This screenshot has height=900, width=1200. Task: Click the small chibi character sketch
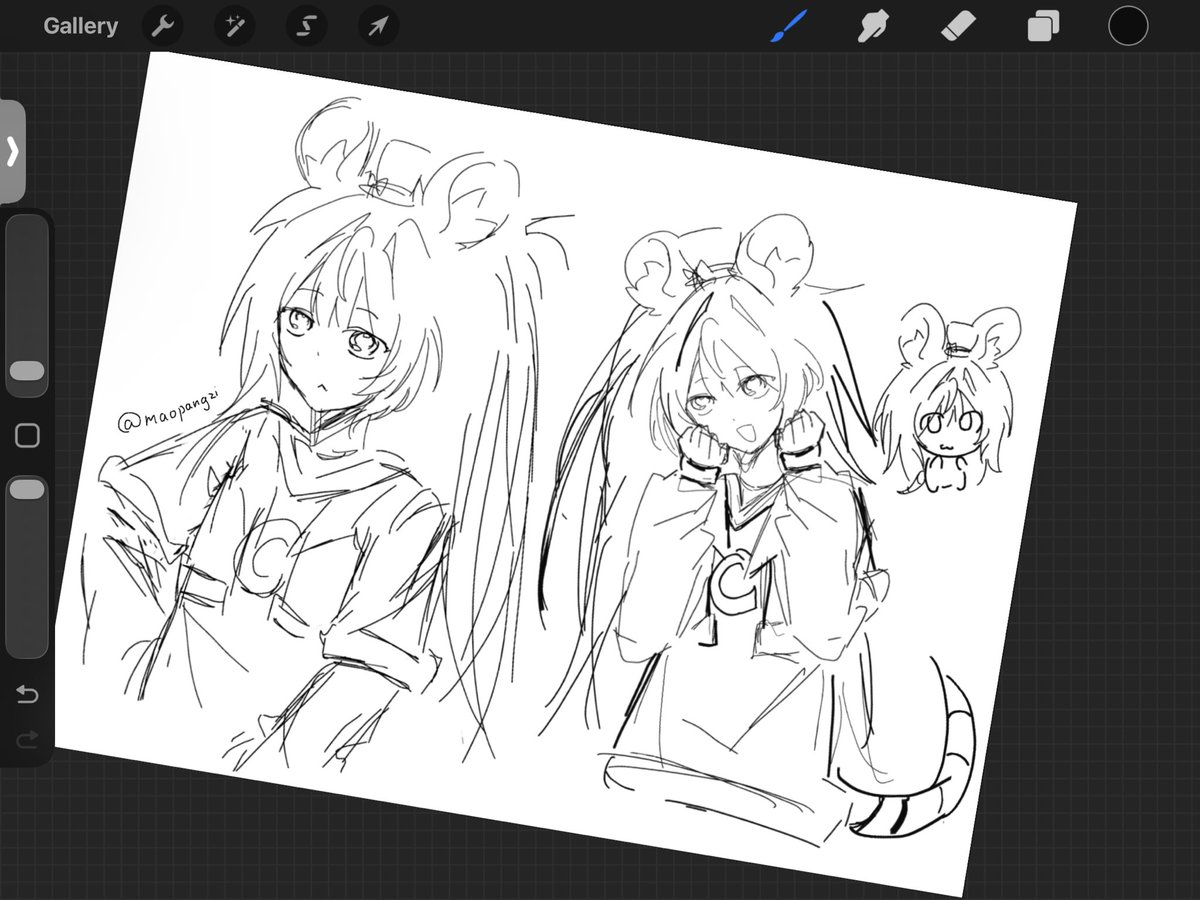945,402
